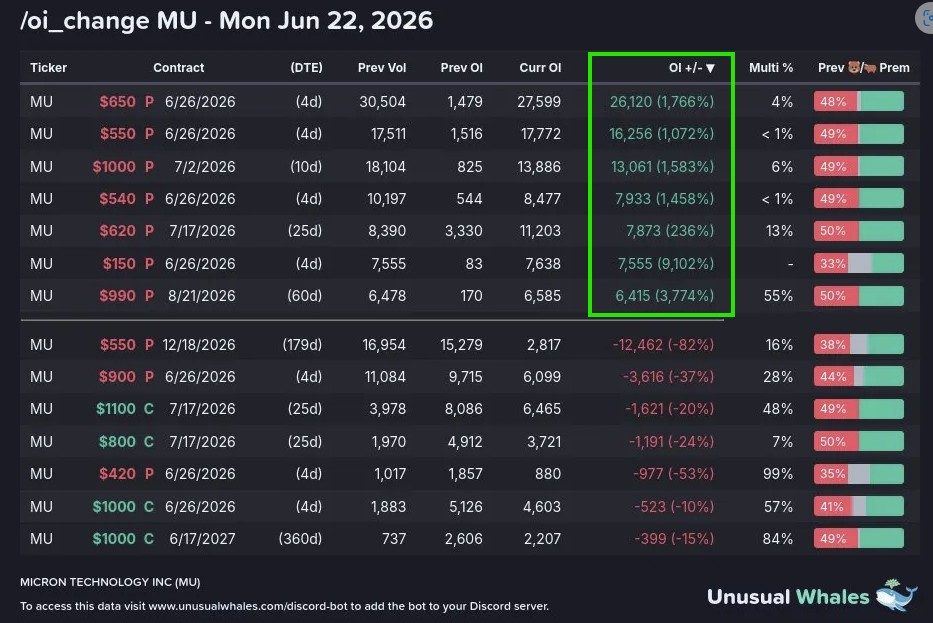This screenshot has height=623, width=933.
Task: Select the Curr OI column header
Action: click(540, 68)
